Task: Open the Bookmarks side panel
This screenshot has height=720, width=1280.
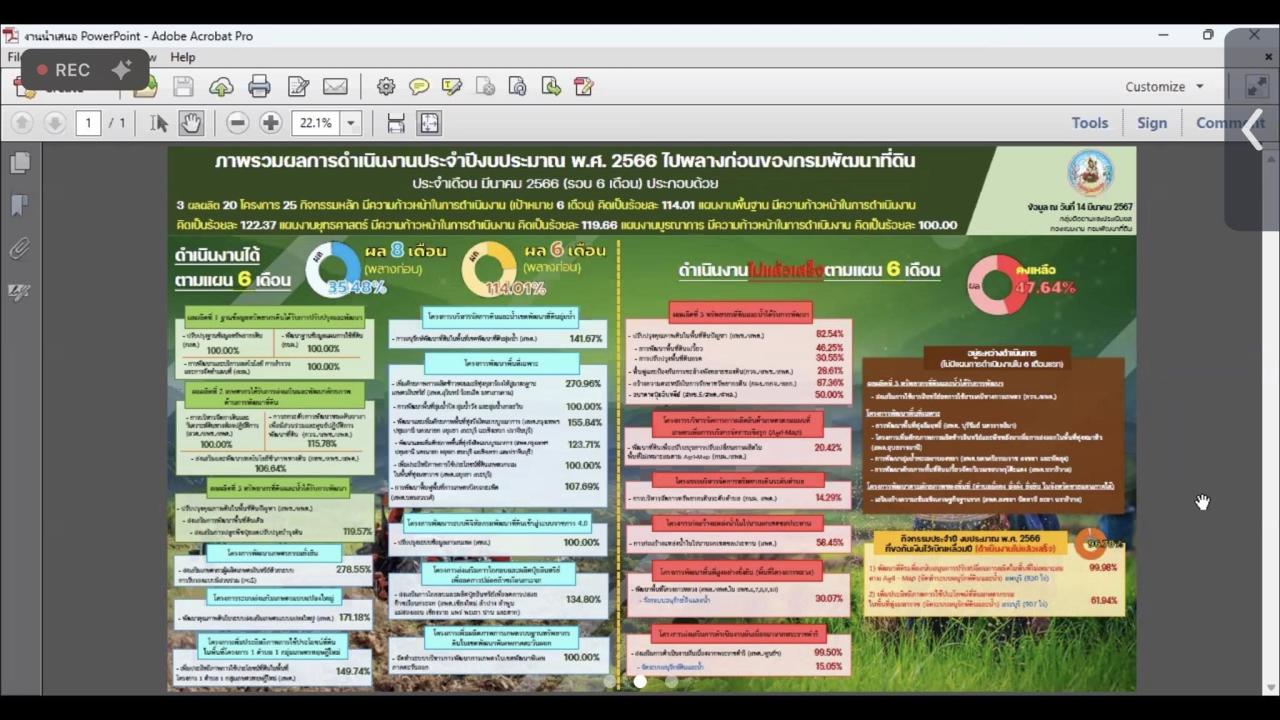Action: point(19,205)
